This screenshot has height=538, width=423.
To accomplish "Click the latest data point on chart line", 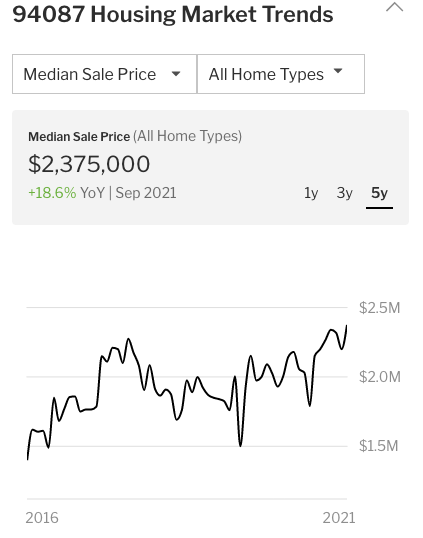I will pos(346,326).
